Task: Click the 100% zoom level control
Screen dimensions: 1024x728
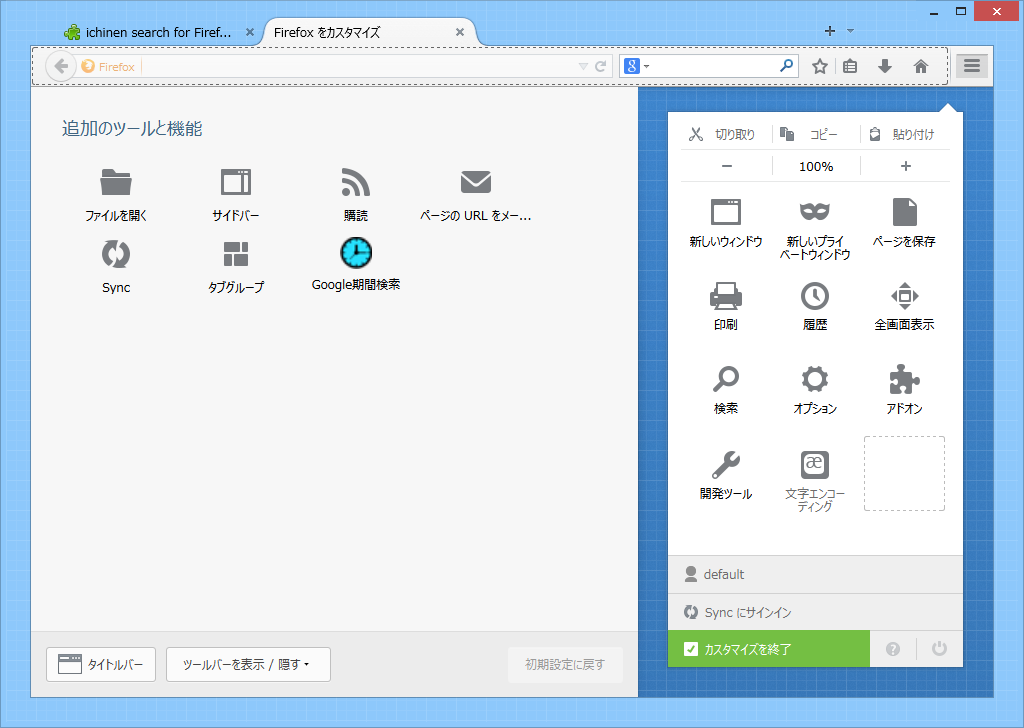Action: (815, 166)
